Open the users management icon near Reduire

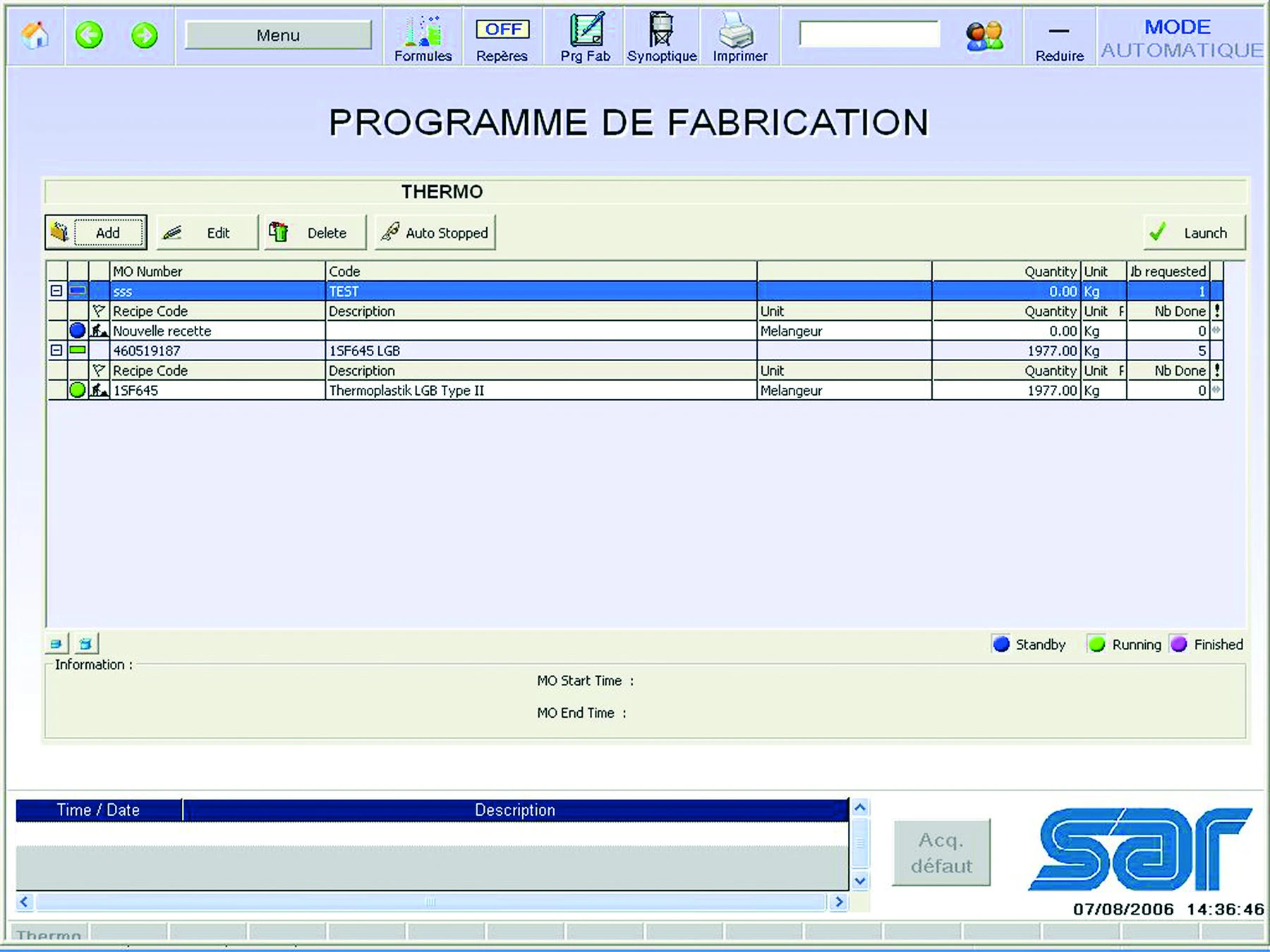(x=985, y=33)
